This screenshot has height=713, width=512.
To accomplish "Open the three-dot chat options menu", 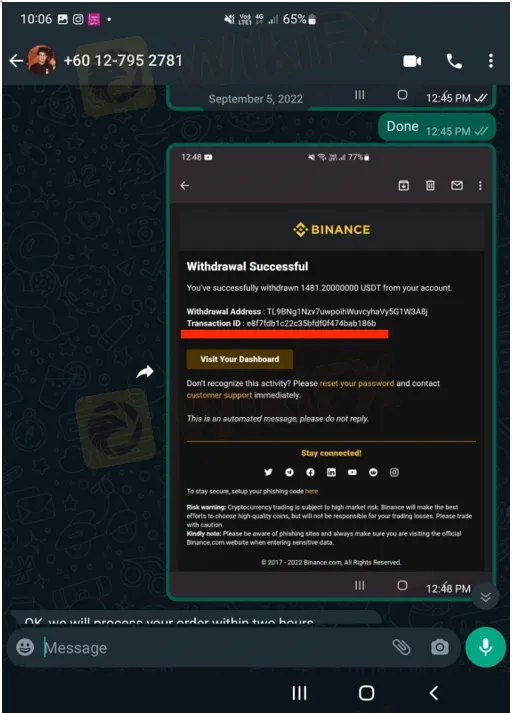I will pyautogui.click(x=491, y=61).
